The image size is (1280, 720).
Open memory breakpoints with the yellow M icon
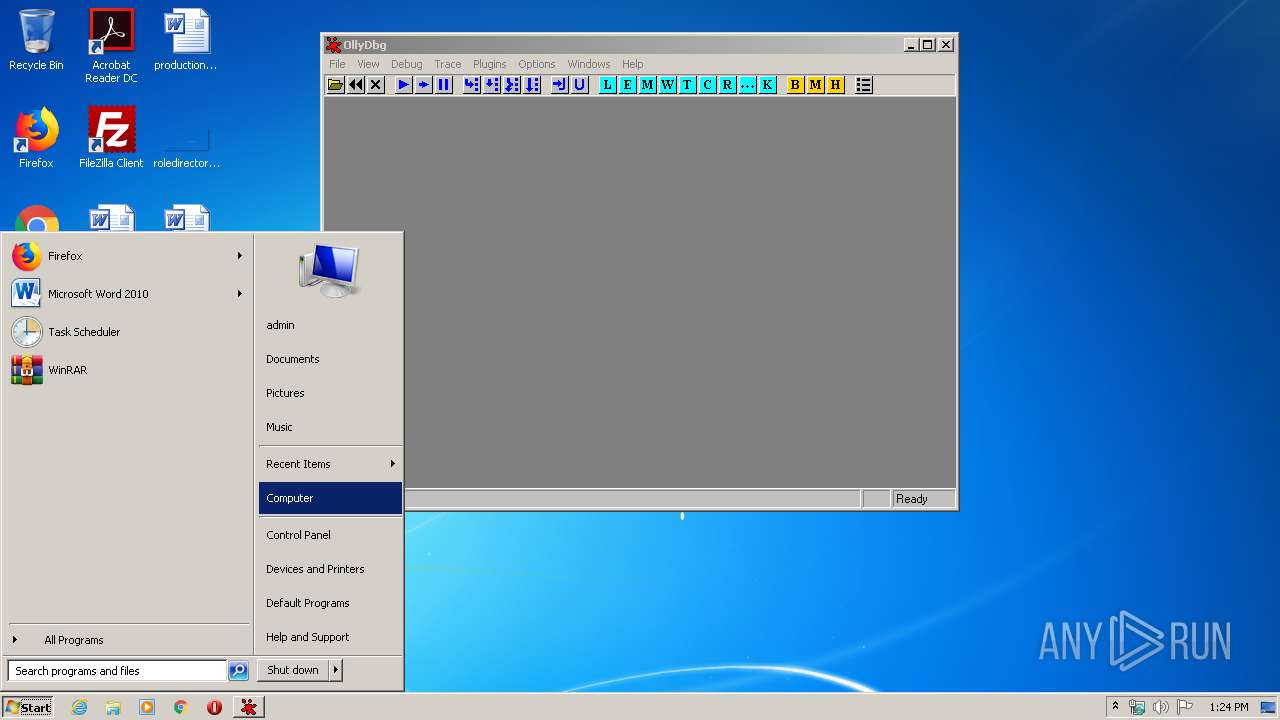point(815,85)
